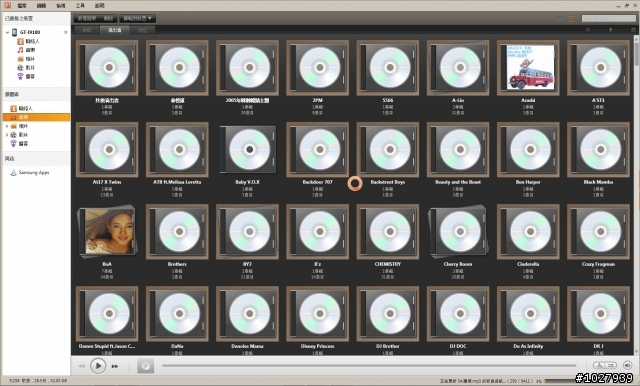Click the round Play button

pos(98,366)
